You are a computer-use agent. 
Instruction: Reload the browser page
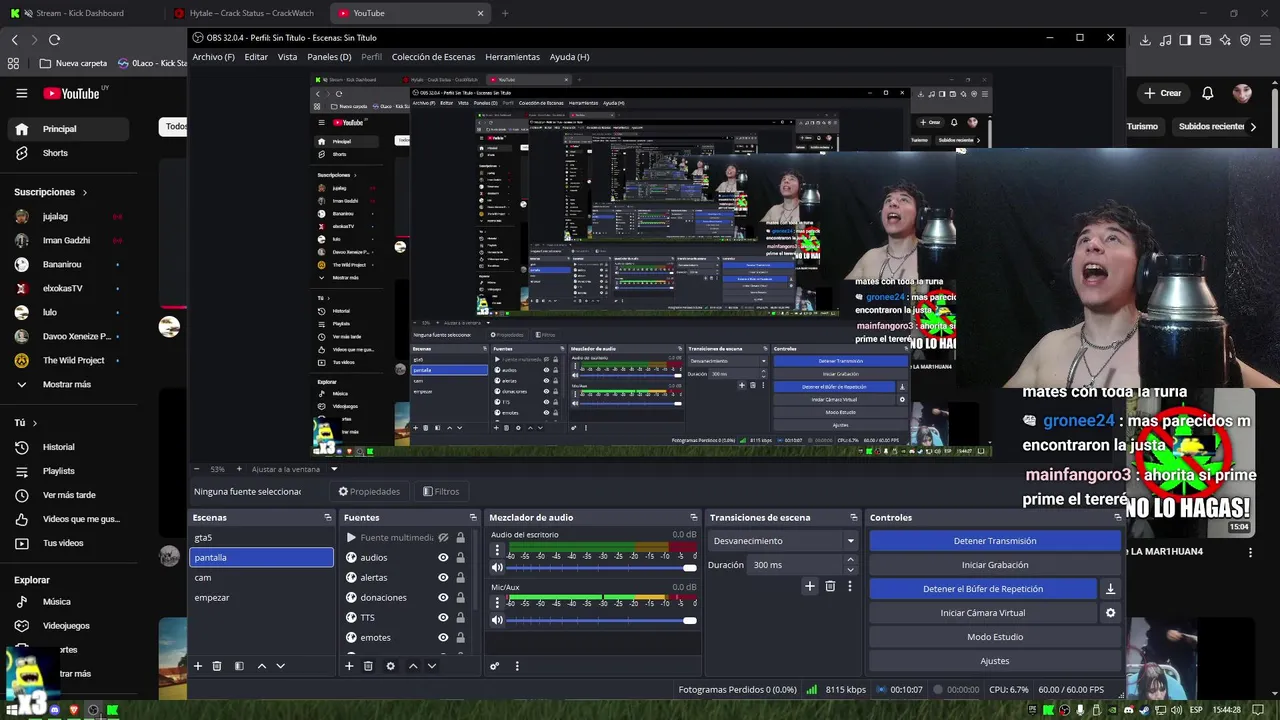54,40
